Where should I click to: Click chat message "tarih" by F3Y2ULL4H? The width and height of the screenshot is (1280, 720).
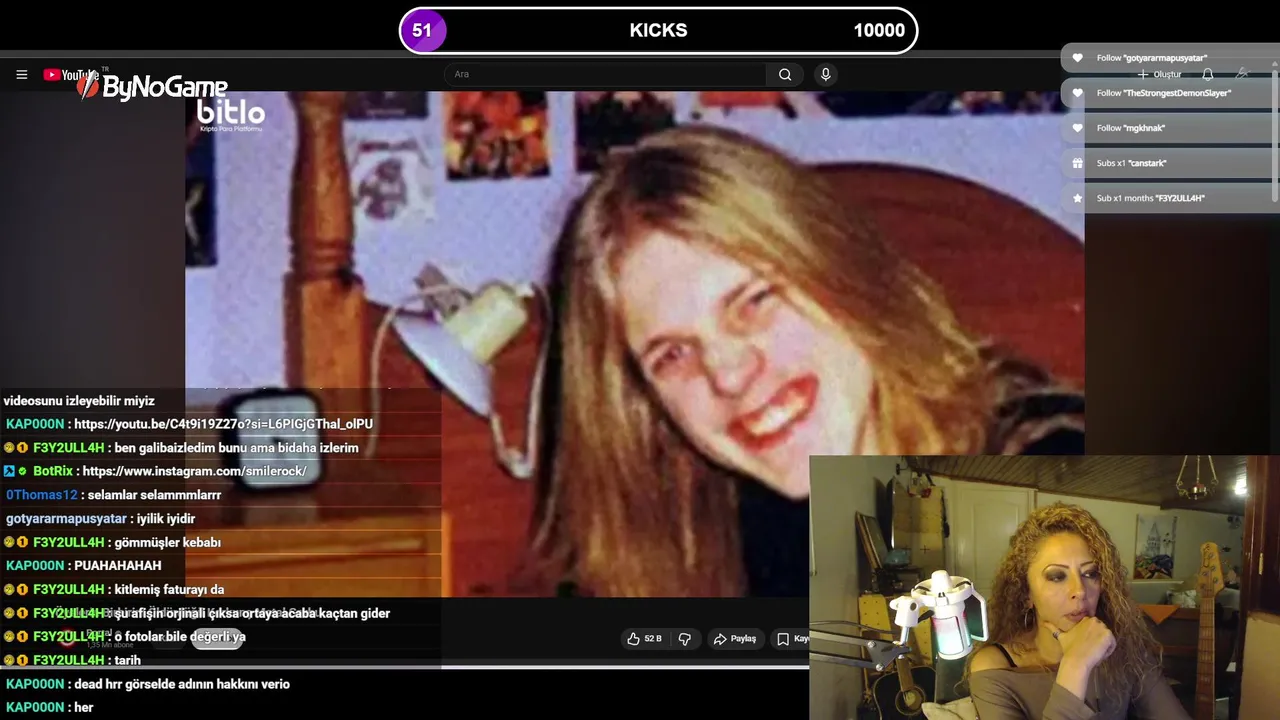pos(127,660)
